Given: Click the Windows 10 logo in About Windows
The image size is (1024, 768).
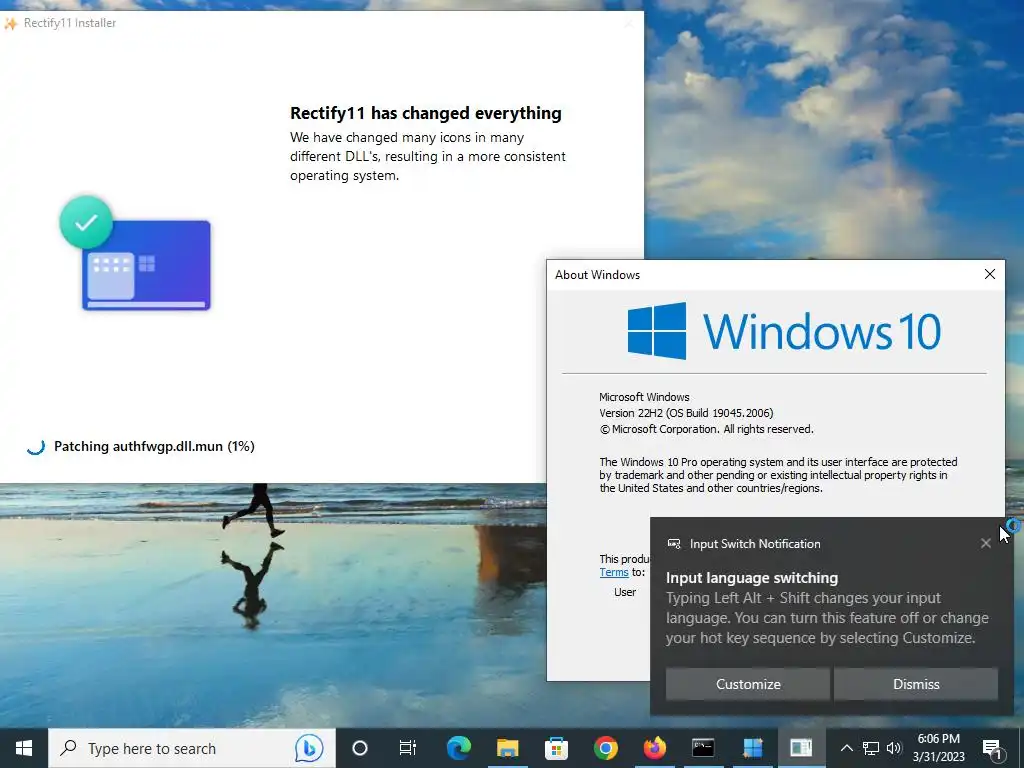Looking at the screenshot, I should (784, 331).
